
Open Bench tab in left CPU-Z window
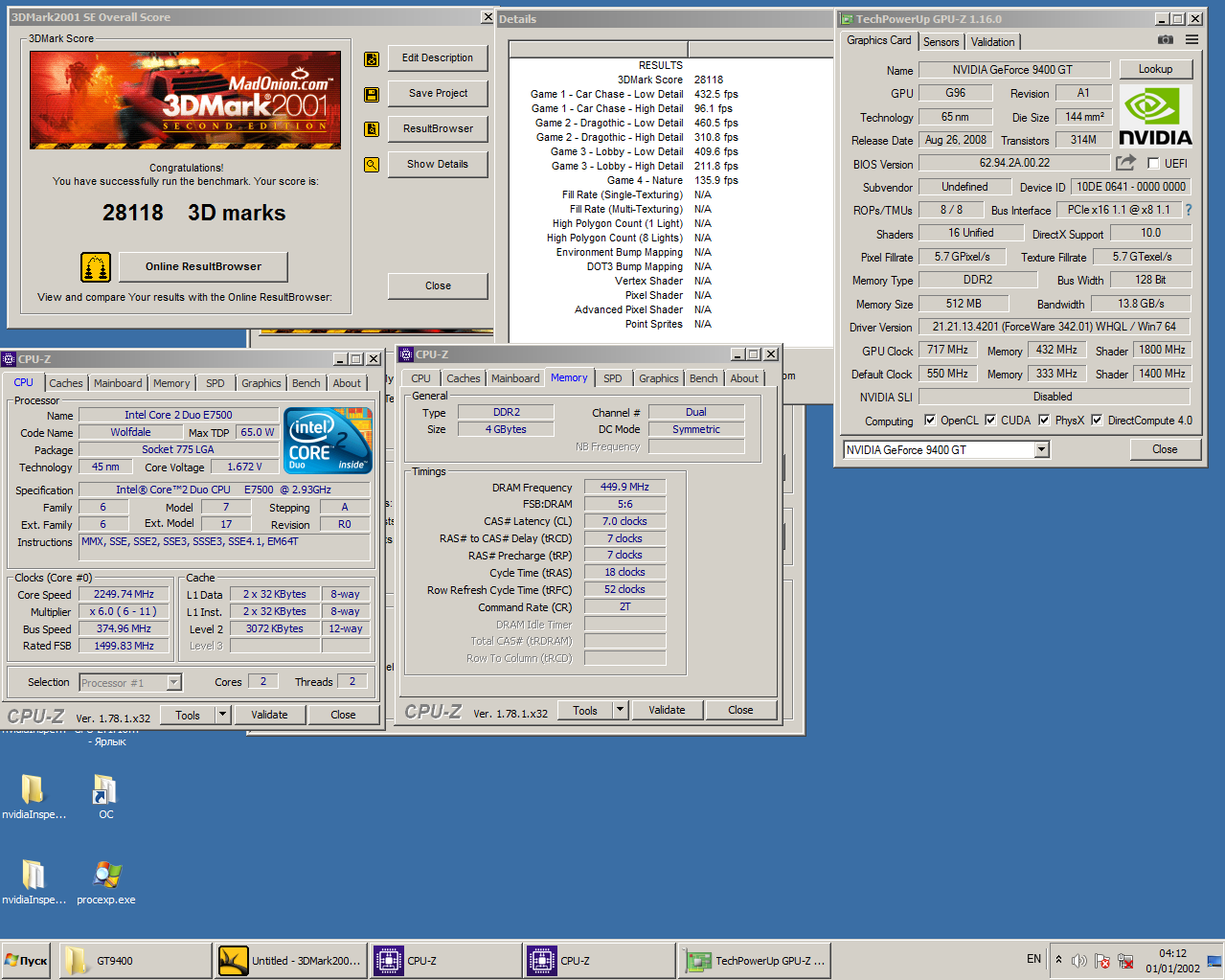(306, 383)
